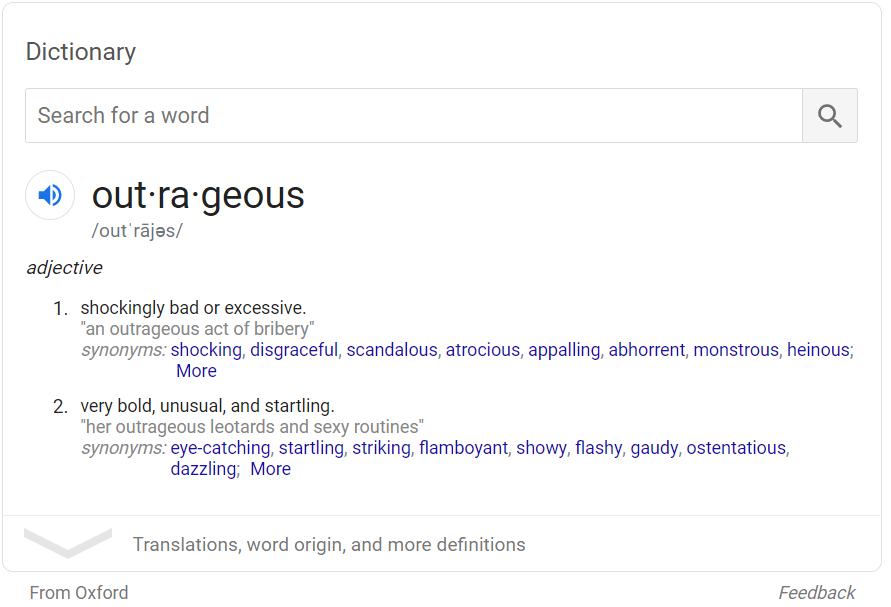Click the synonym 'abhorrent'
Viewport: 891px width, 607px height.
tap(647, 350)
